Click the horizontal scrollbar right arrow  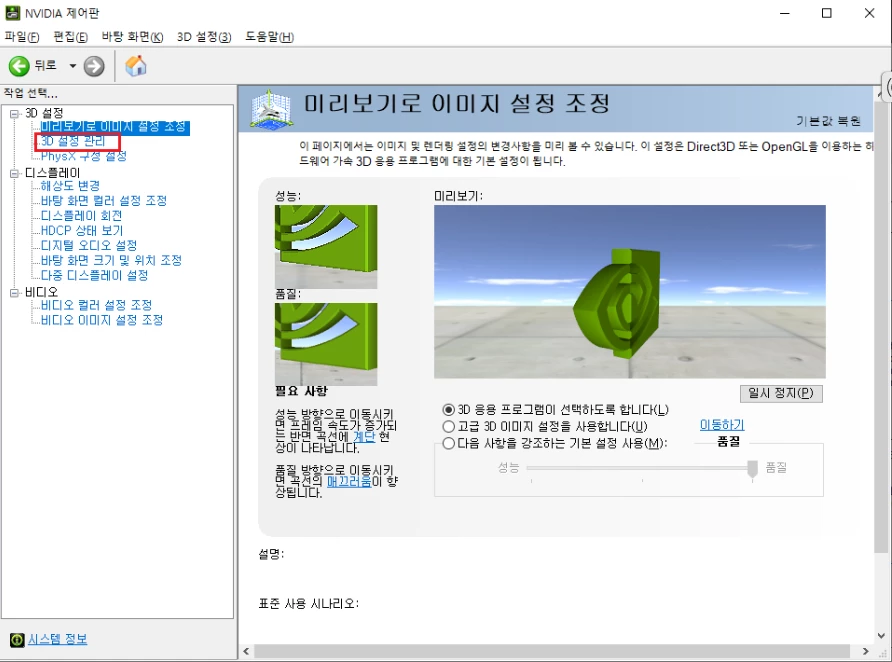point(865,651)
